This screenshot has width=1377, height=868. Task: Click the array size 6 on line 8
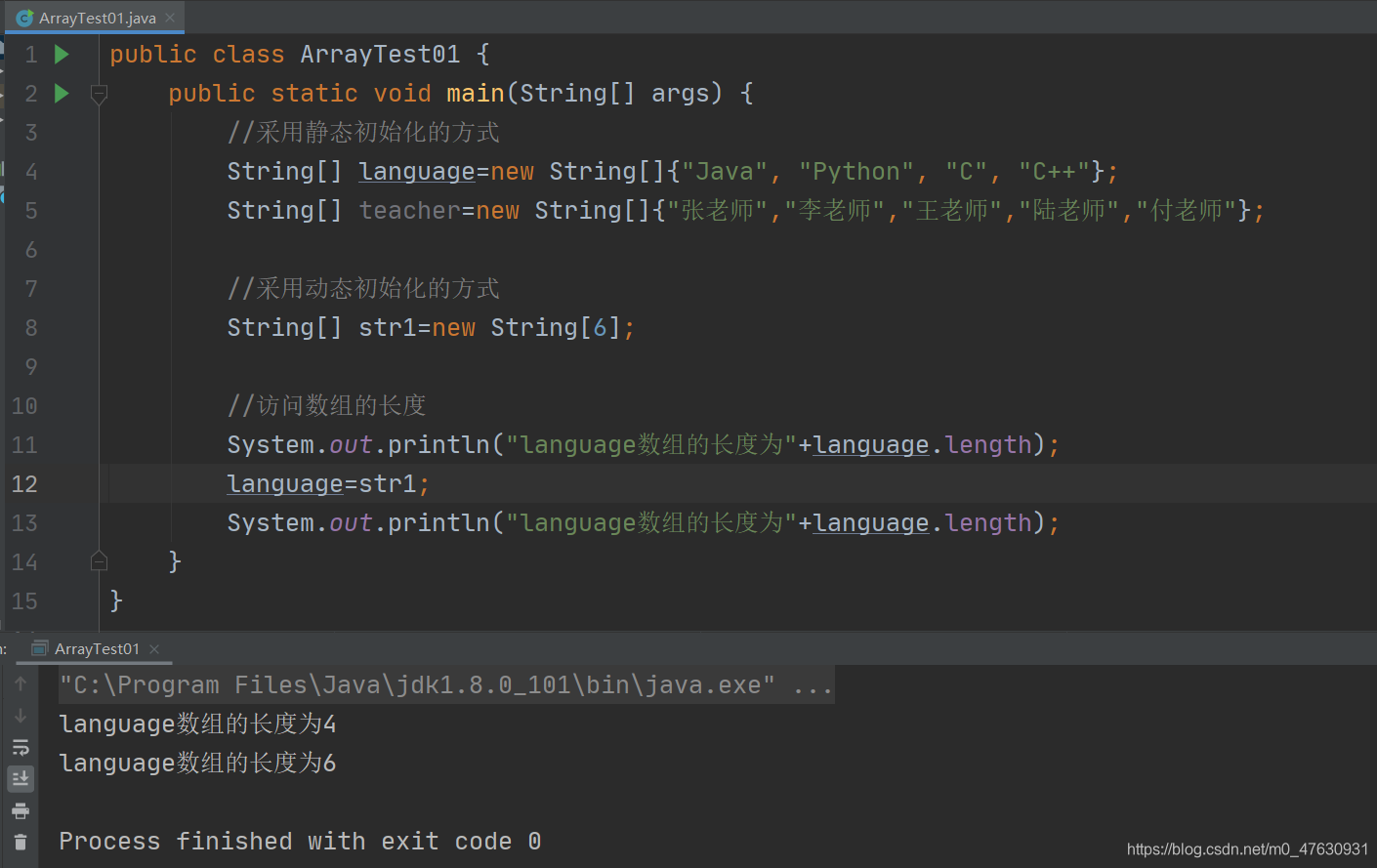click(601, 328)
